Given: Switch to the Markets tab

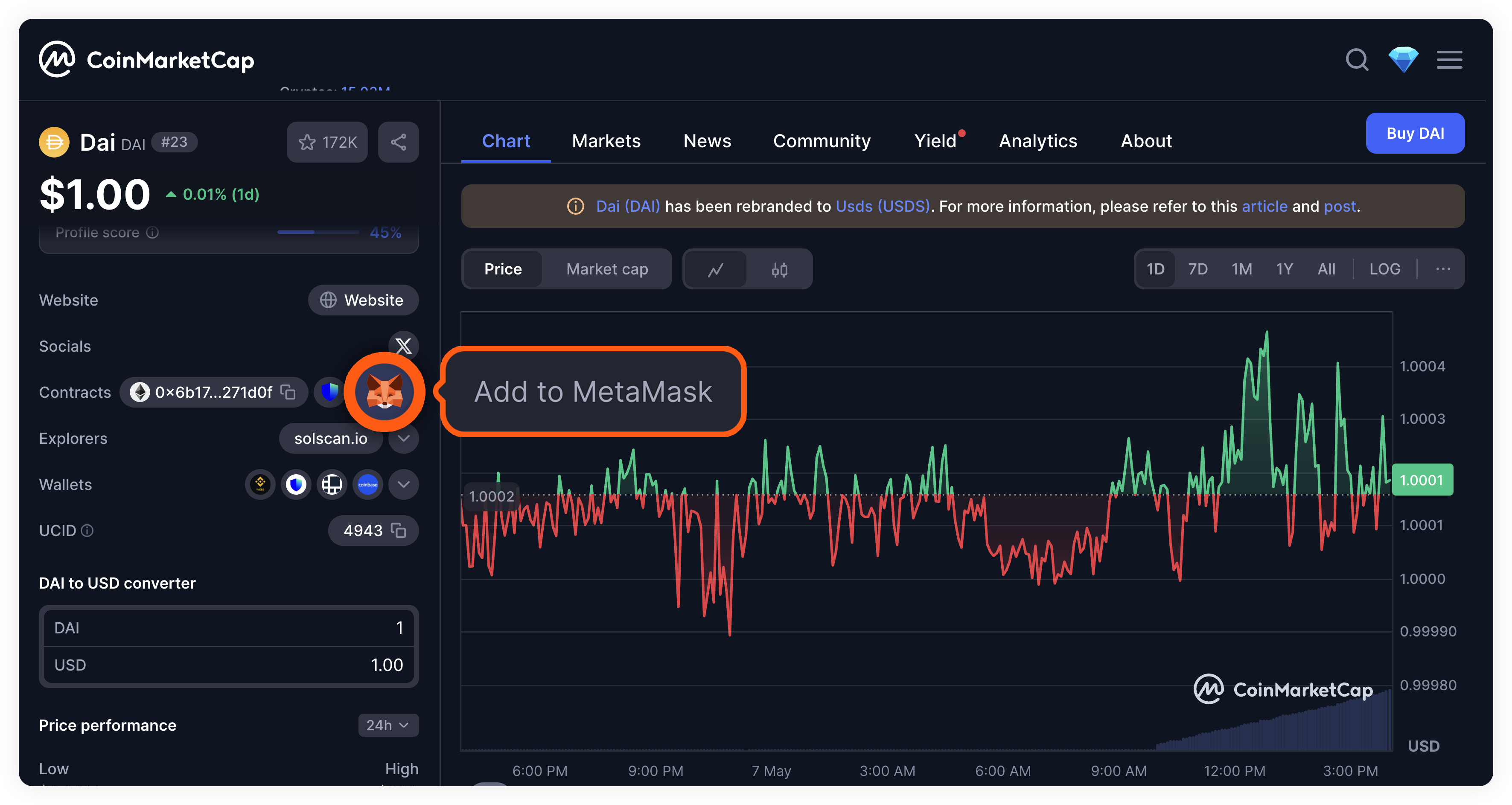Looking at the screenshot, I should coord(606,142).
